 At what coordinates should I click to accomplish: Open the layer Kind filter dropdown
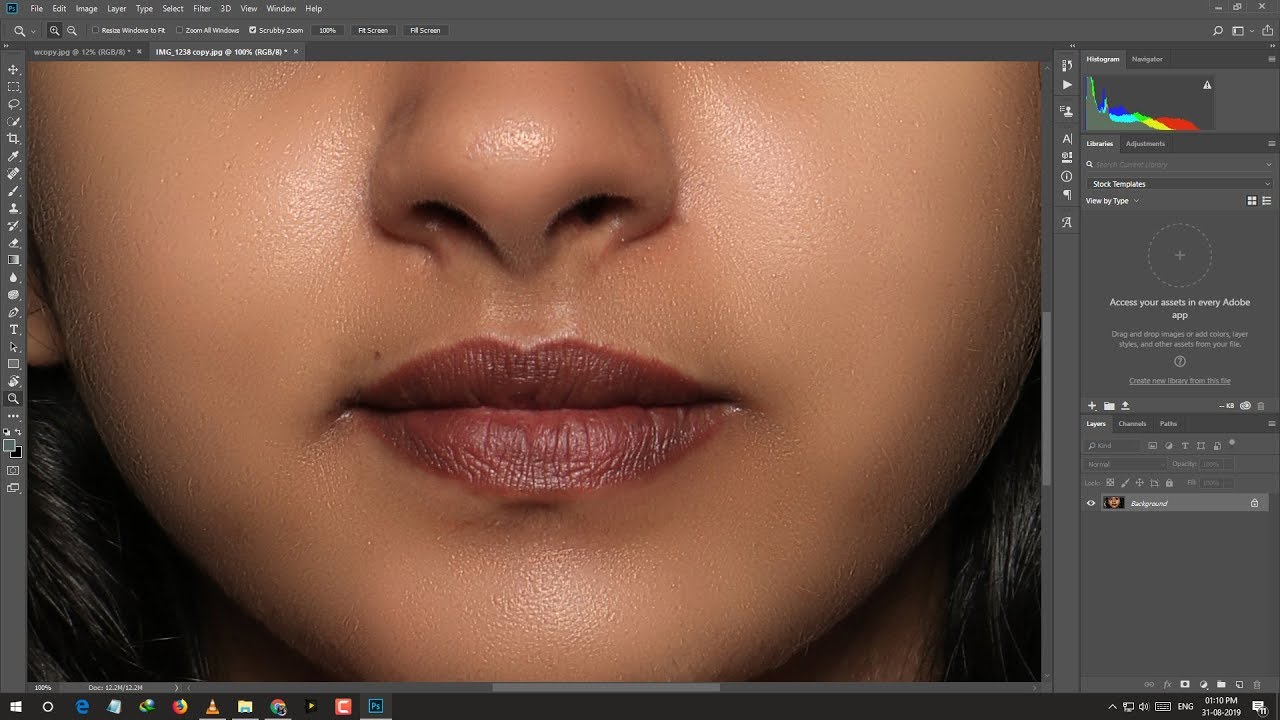pyautogui.click(x=1113, y=445)
